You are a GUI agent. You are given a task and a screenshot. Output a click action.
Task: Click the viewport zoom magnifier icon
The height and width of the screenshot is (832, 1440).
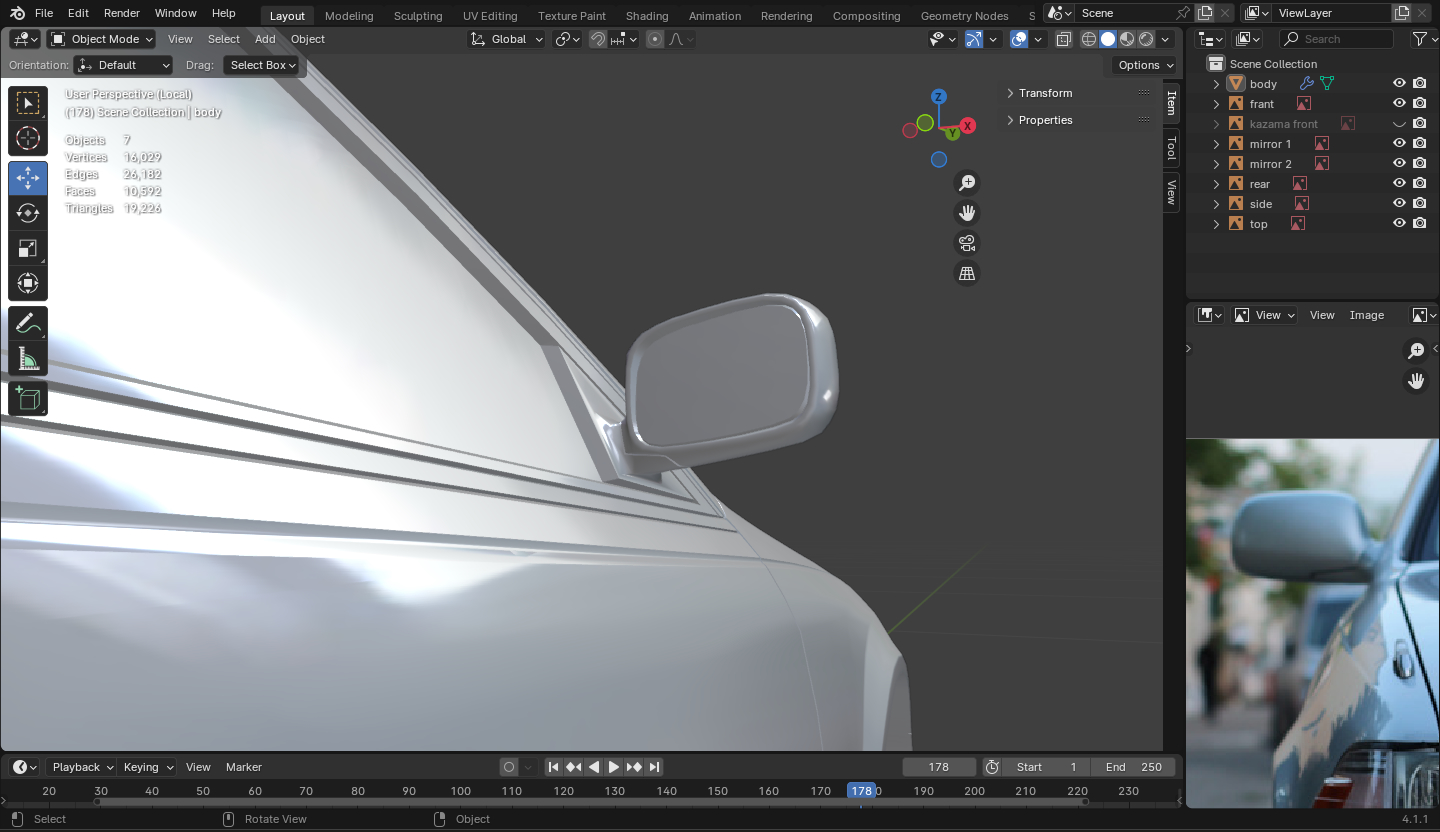click(x=967, y=183)
